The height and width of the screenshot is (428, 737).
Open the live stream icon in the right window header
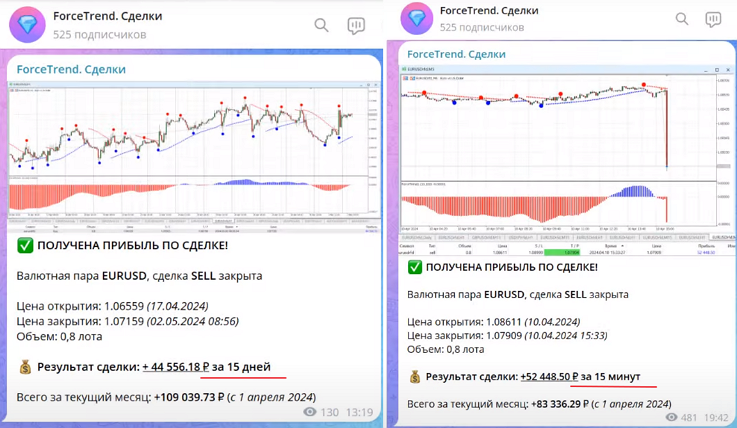(713, 19)
